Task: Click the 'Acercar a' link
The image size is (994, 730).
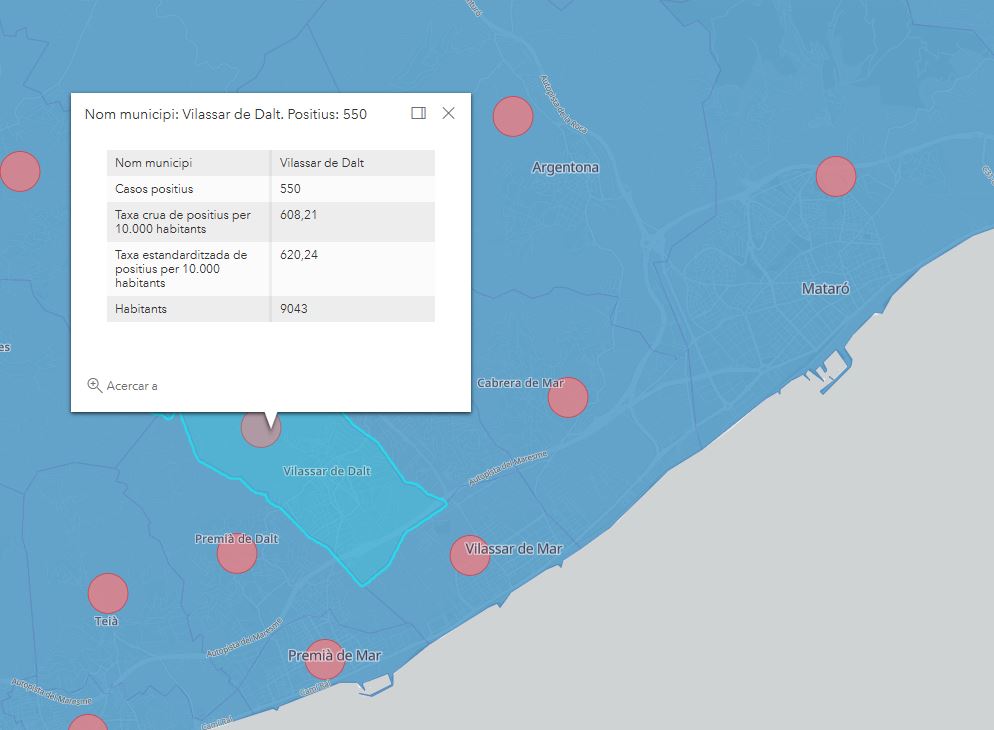Action: 132,386
